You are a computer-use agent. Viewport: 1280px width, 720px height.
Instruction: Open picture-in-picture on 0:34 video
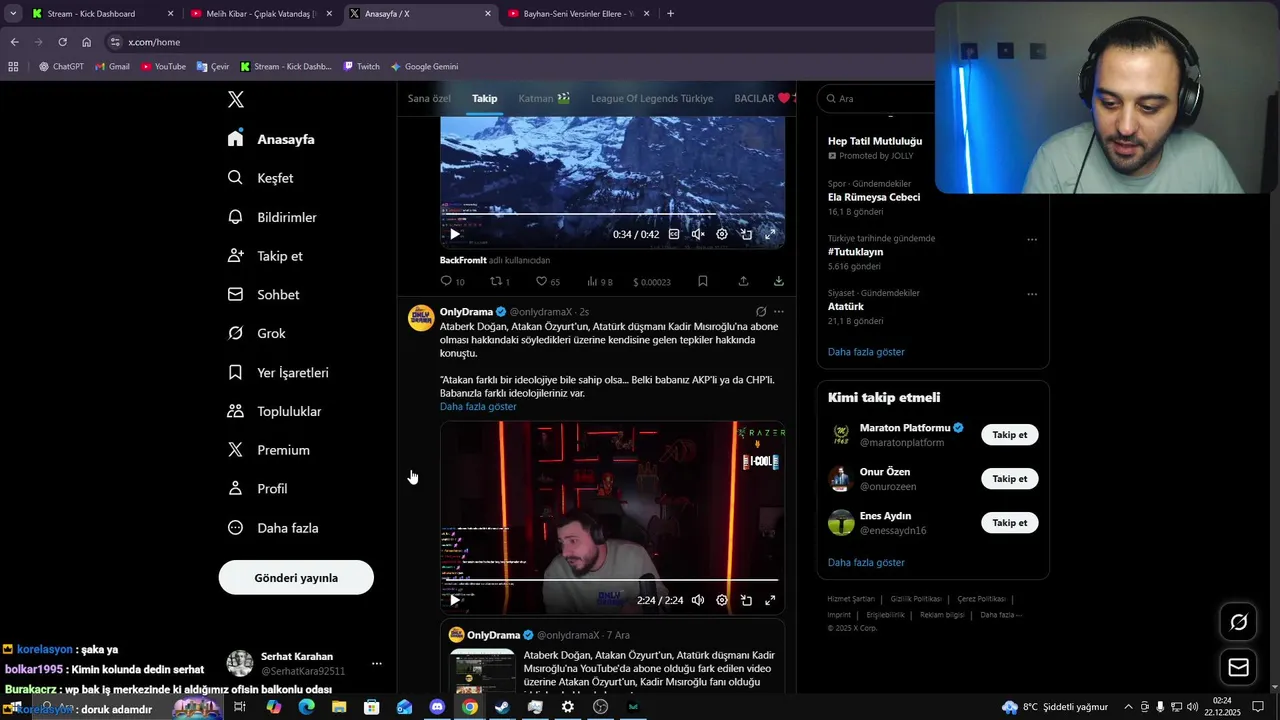point(746,234)
